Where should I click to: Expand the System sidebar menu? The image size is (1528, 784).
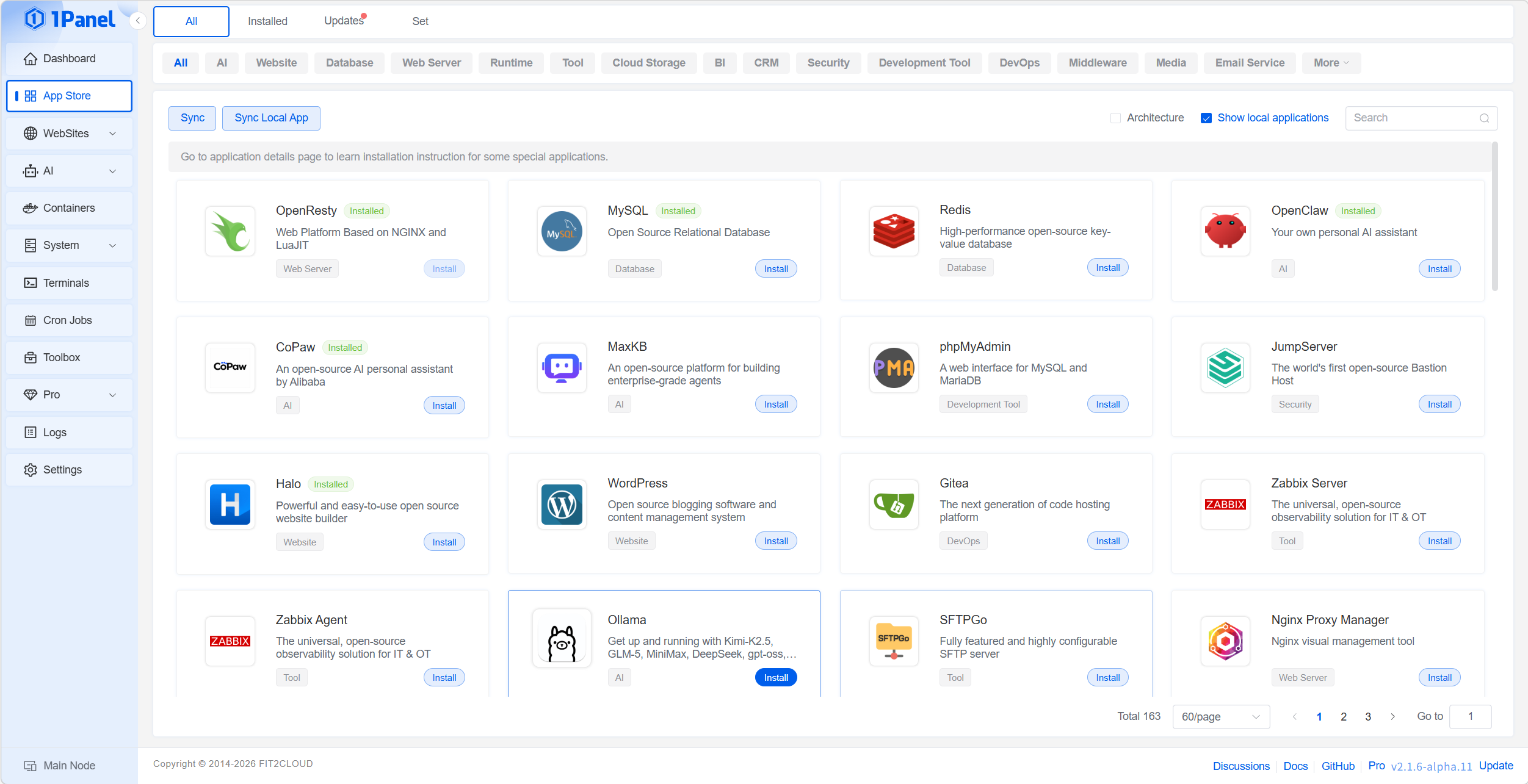coord(69,245)
